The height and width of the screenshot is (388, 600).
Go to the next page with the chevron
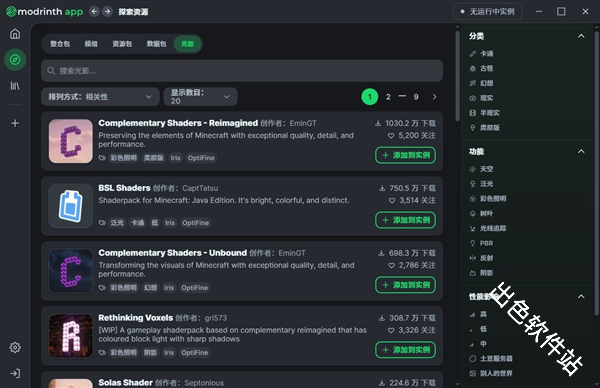tap(434, 97)
